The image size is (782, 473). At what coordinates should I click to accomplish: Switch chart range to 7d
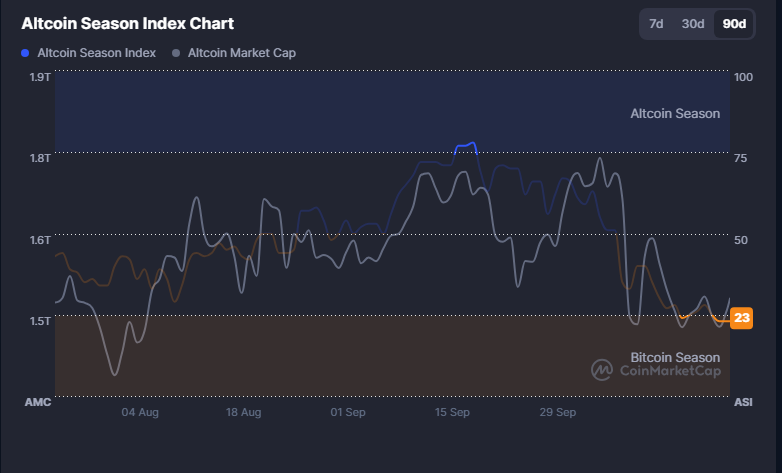[x=656, y=24]
